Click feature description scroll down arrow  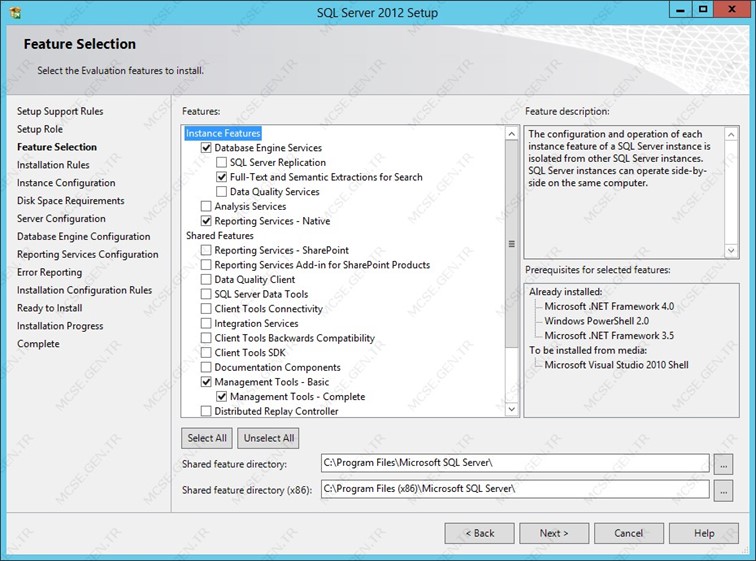tap(731, 250)
